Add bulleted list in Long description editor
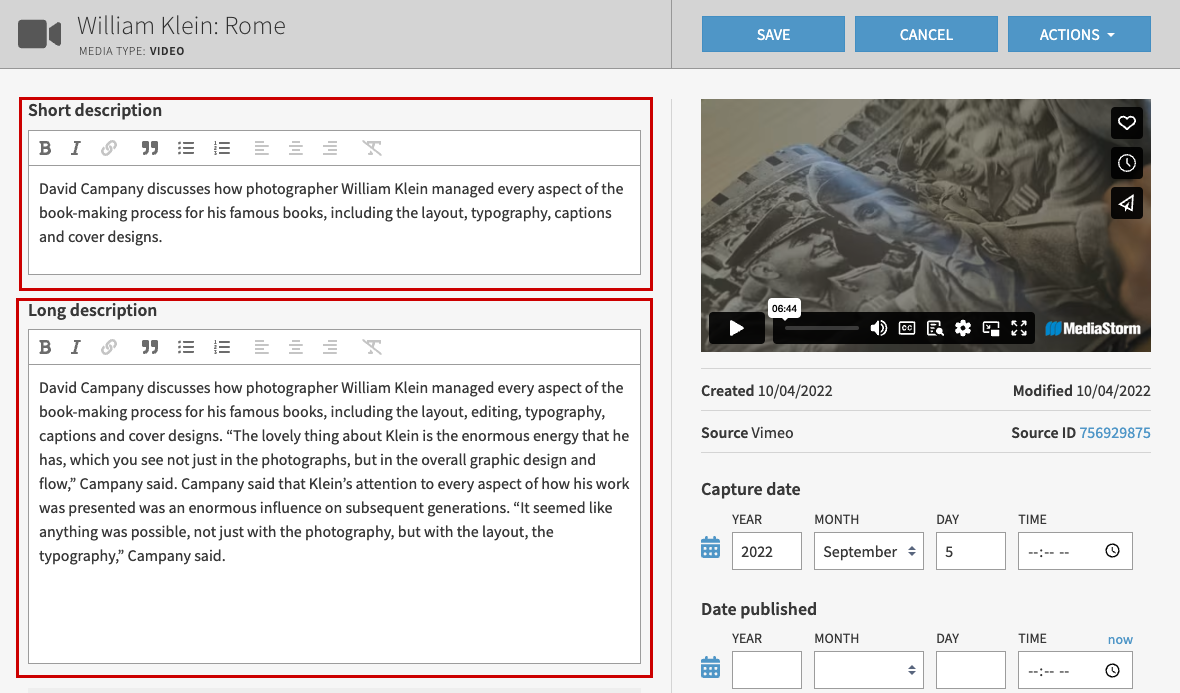Viewport: 1180px width, 693px height. pyautogui.click(x=186, y=347)
